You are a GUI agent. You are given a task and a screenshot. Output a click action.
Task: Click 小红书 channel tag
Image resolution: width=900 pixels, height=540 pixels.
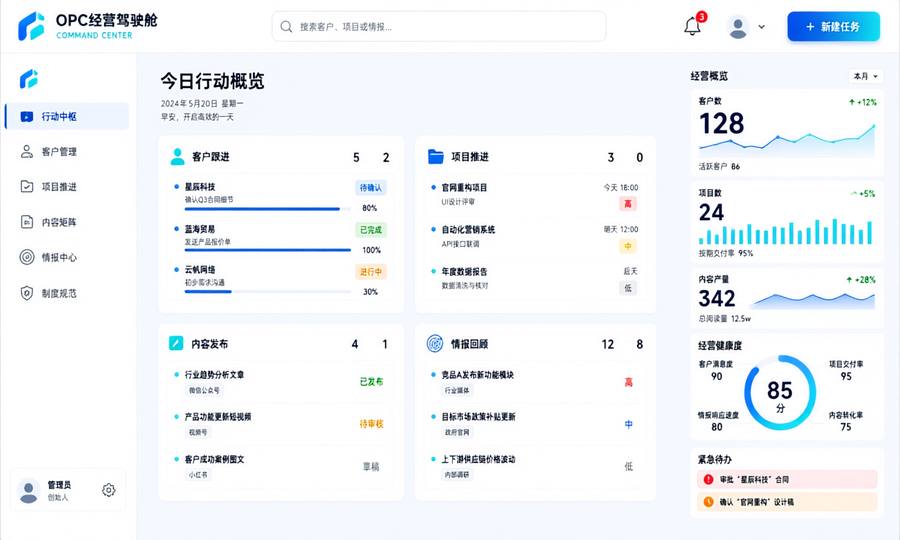198,475
